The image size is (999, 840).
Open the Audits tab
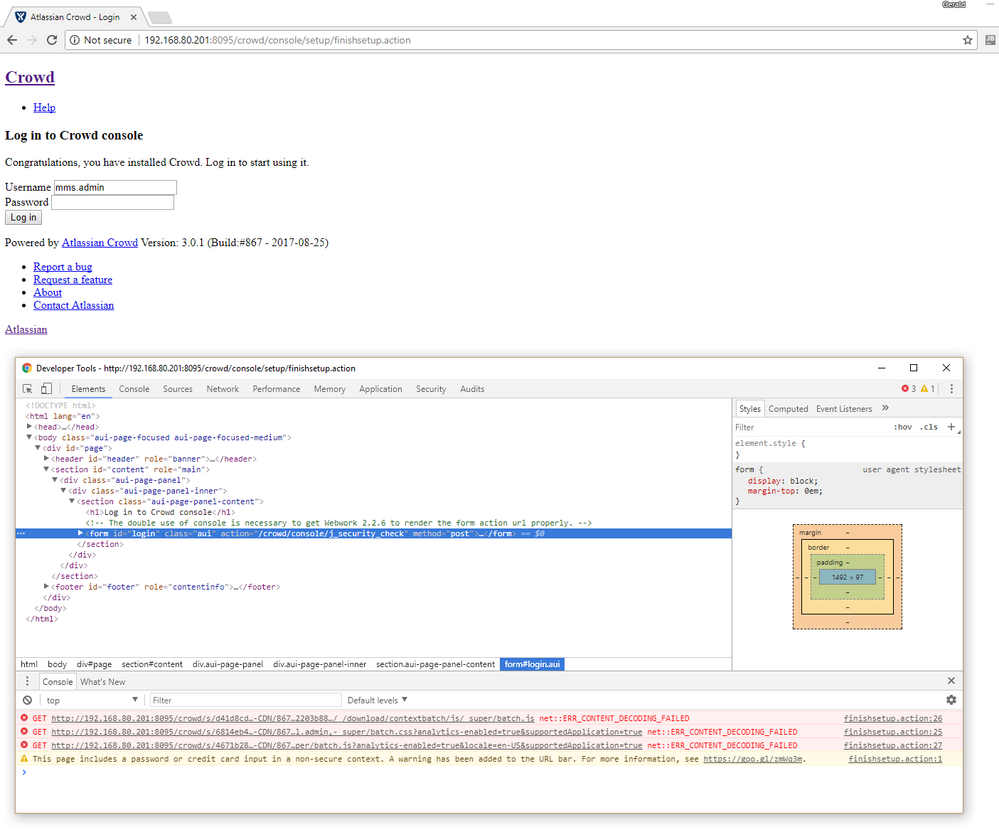[x=472, y=389]
